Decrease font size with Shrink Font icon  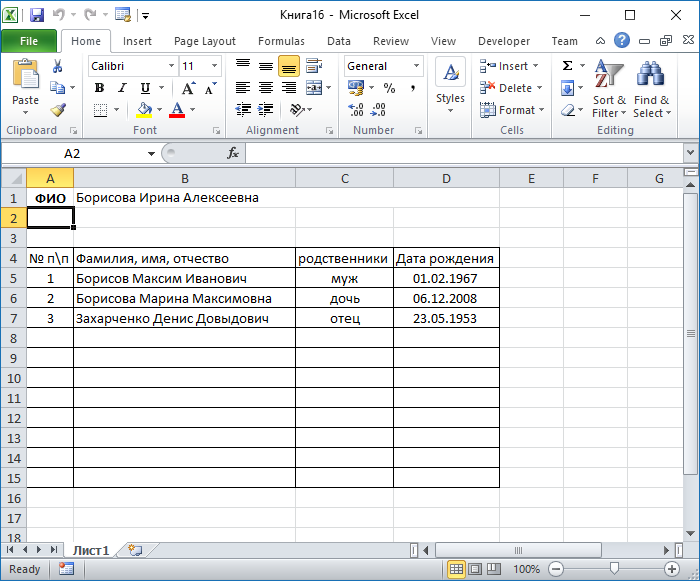[211, 88]
